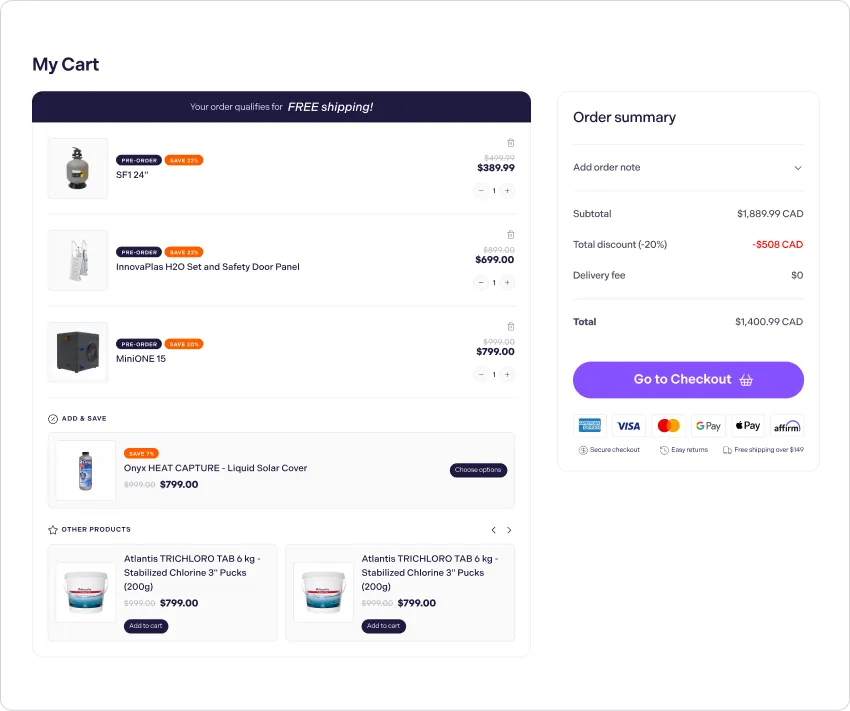Open MiniONE 15 heat pump thumbnail

[x=78, y=352]
